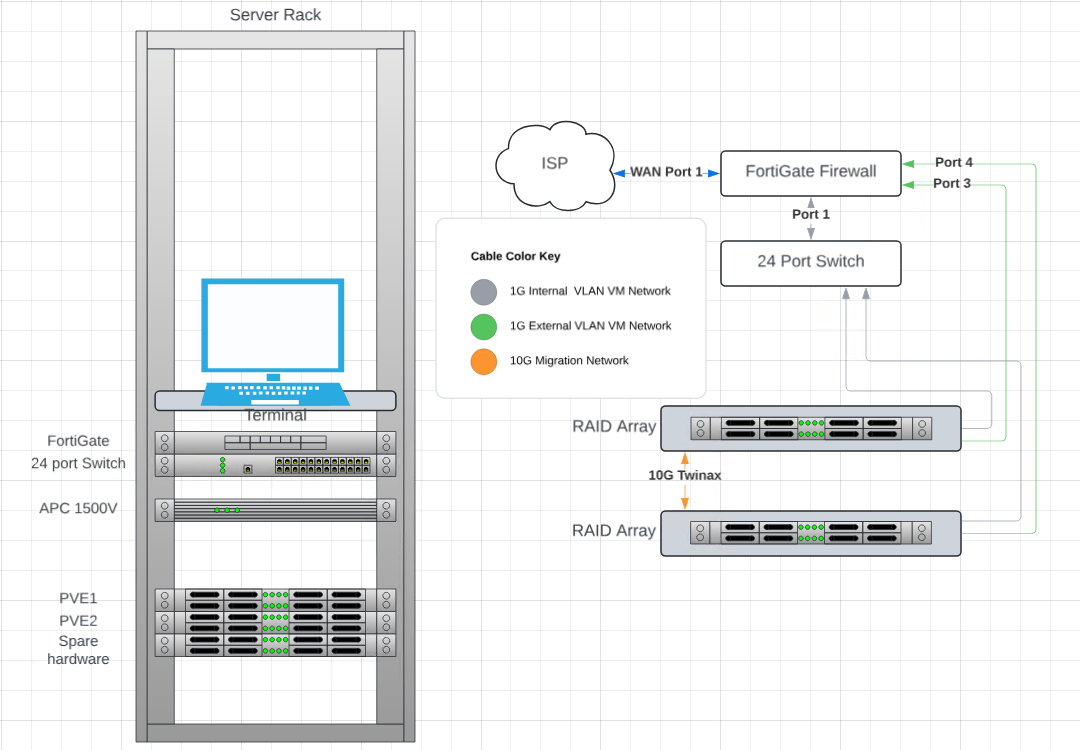Viewport: 1080px width, 750px height.
Task: Select the FortiGate device in the rack
Action: click(275, 442)
